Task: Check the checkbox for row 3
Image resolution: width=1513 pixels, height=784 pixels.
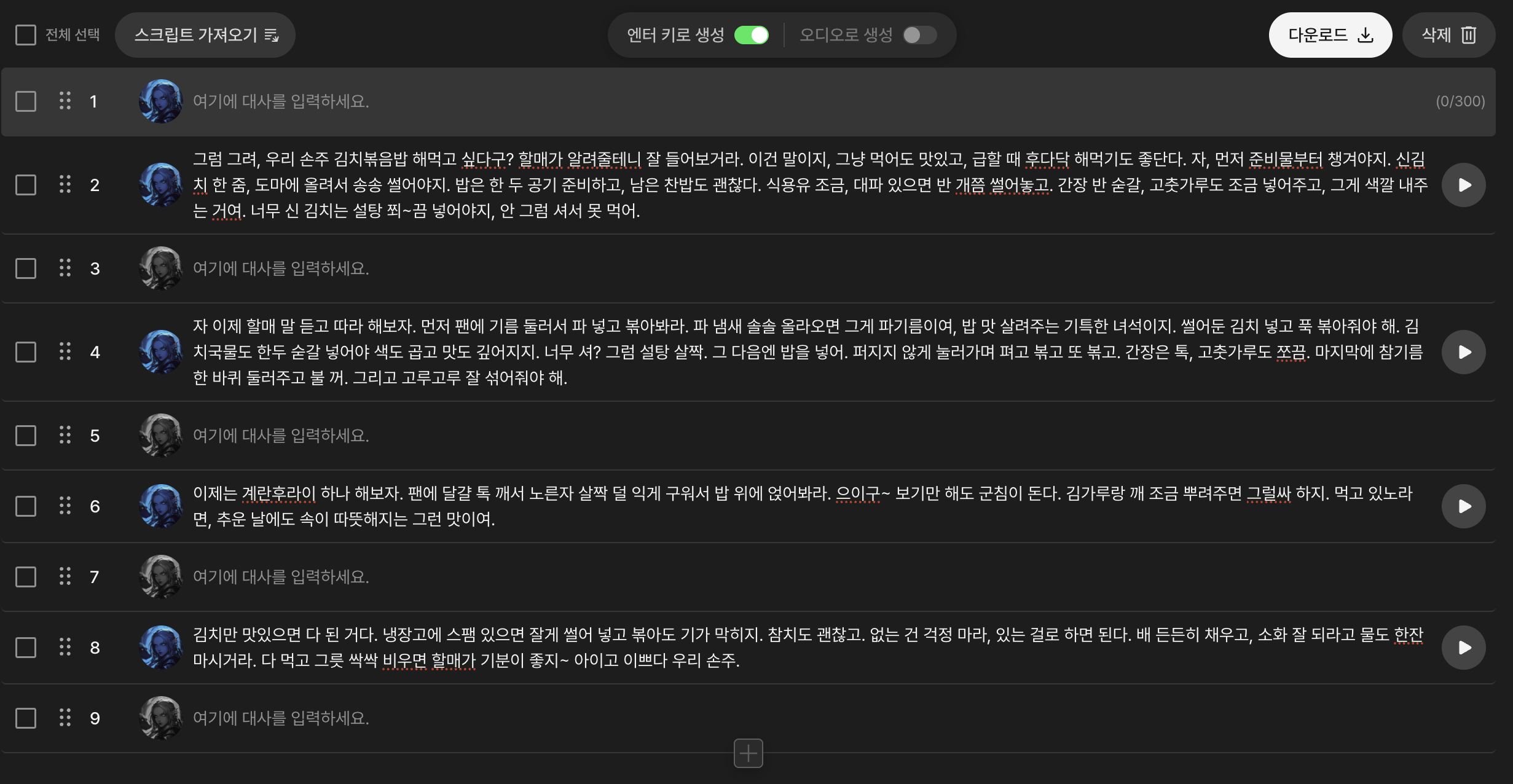Action: [x=26, y=269]
